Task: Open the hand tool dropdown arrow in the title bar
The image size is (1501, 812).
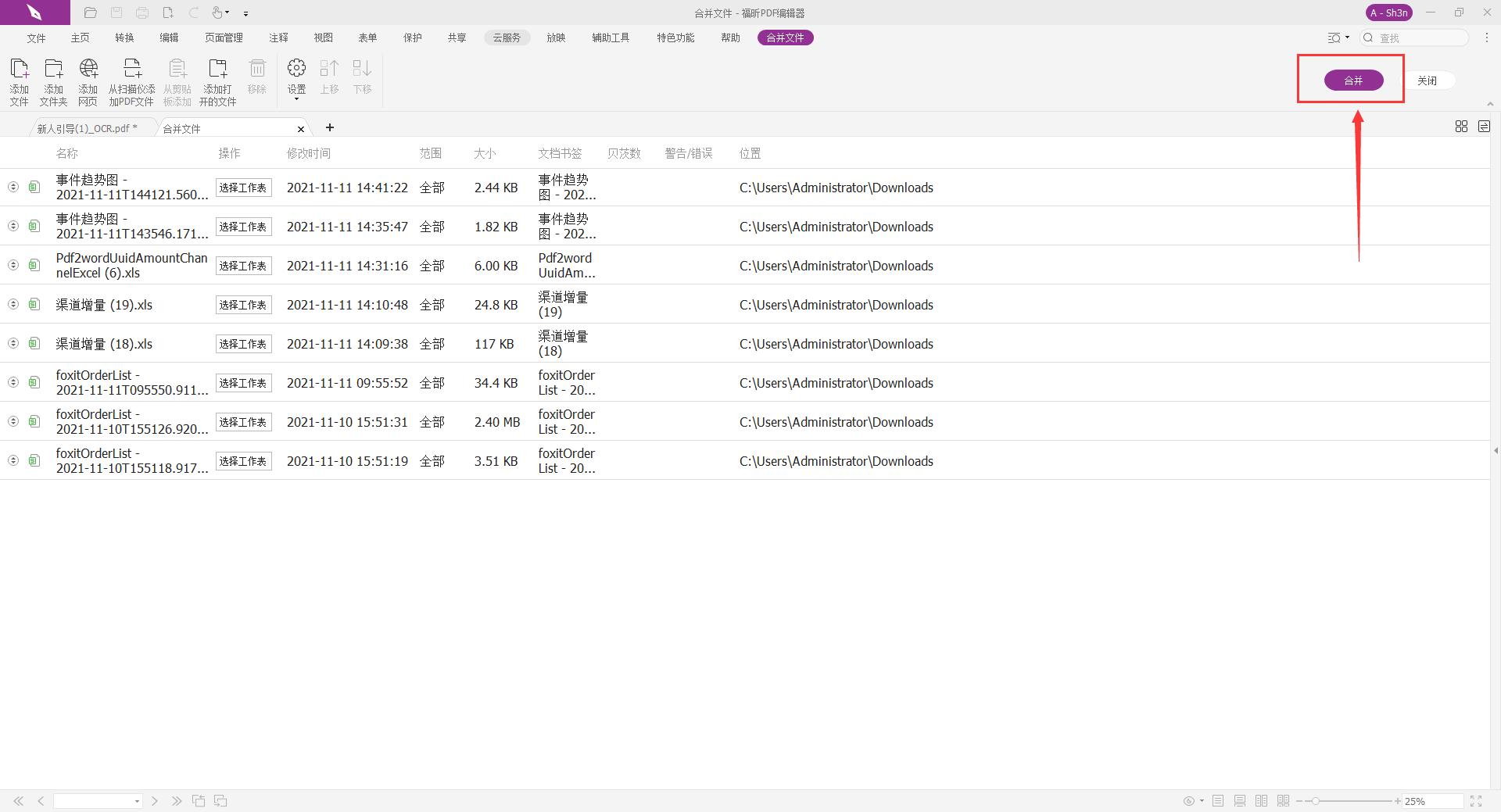Action: click(x=227, y=13)
